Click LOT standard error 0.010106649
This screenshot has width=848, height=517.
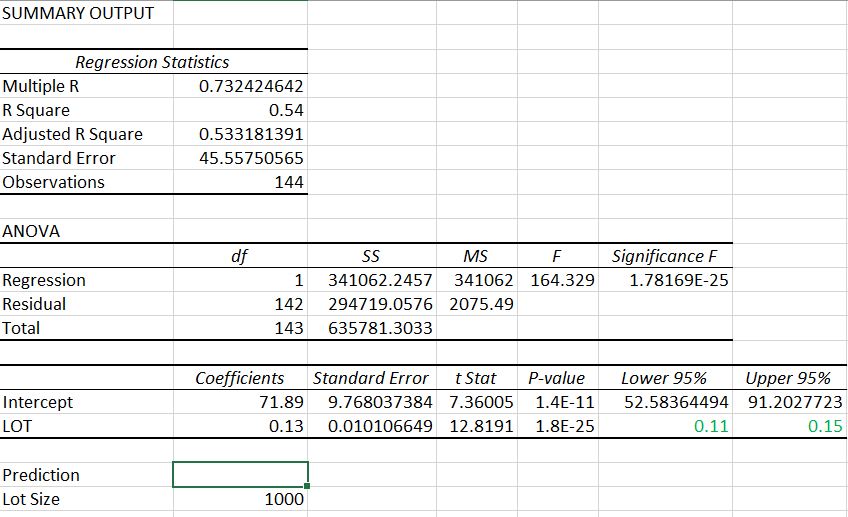(x=380, y=426)
